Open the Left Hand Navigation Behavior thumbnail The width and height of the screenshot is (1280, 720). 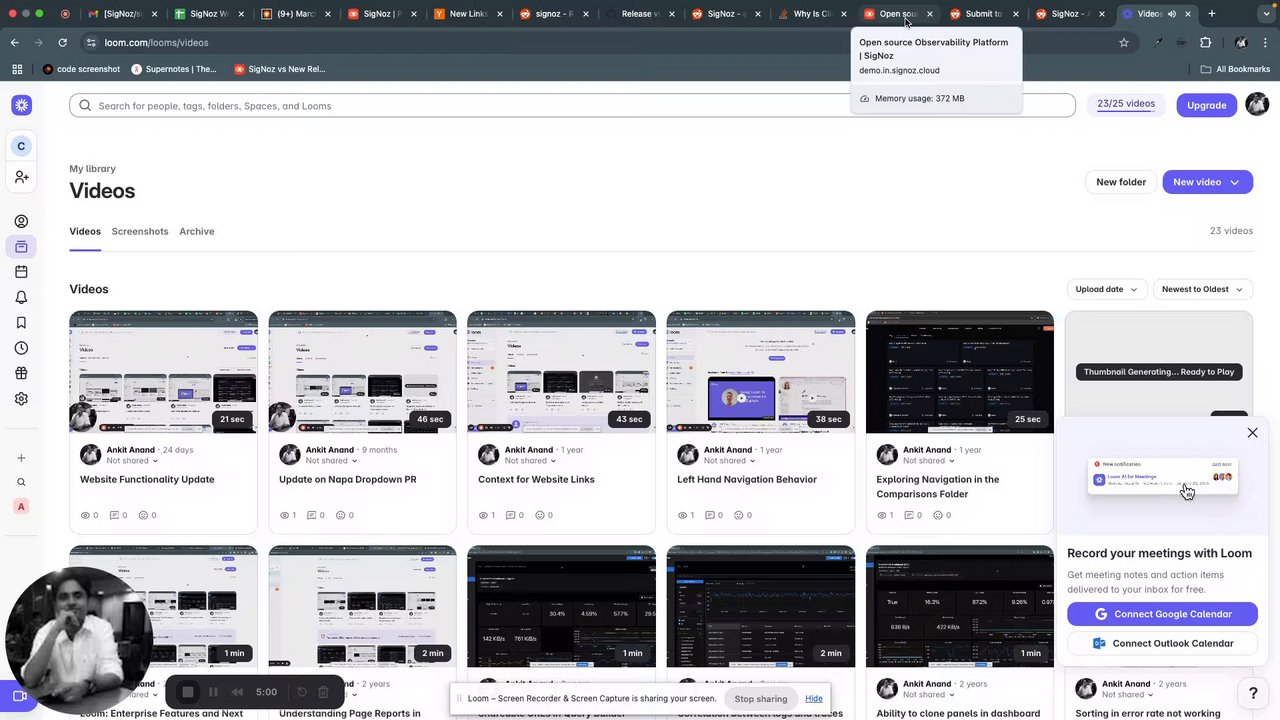click(x=761, y=372)
